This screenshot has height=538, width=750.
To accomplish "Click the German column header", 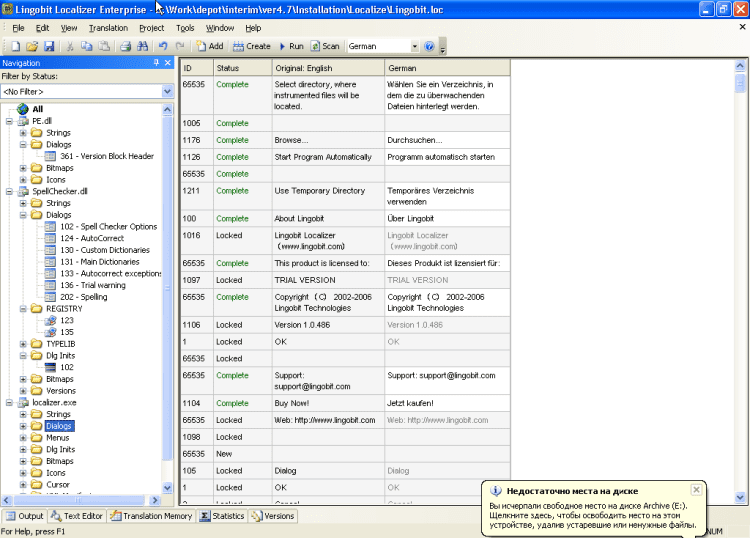I will pyautogui.click(x=447, y=68).
